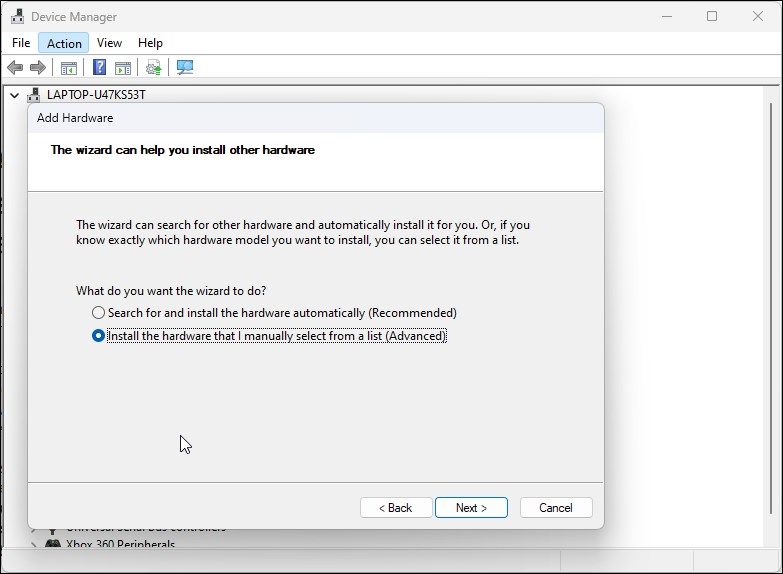Click the Forward arrow toolbar icon

(38, 68)
